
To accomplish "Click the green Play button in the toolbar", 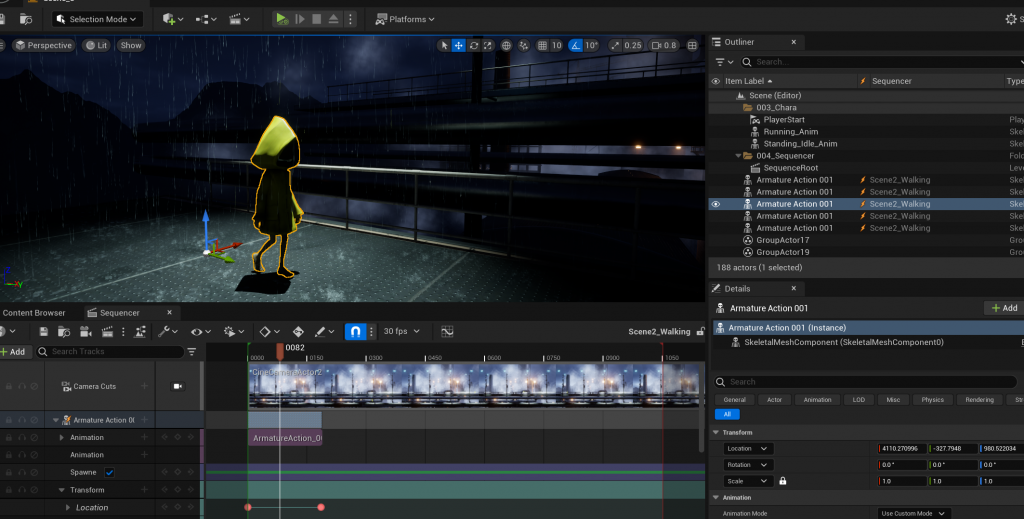I will 282,19.
